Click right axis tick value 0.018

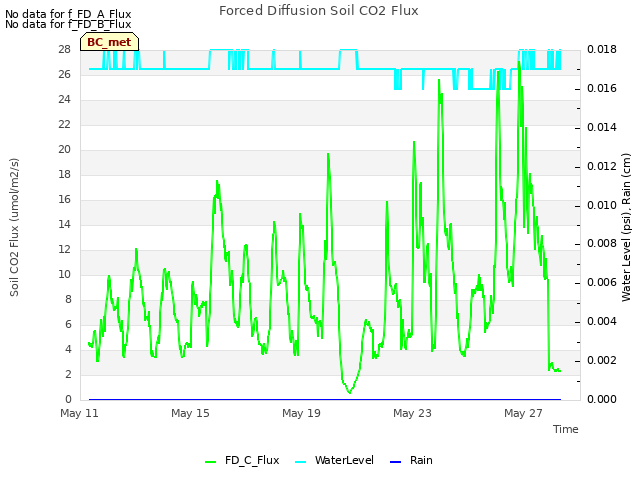tap(602, 49)
